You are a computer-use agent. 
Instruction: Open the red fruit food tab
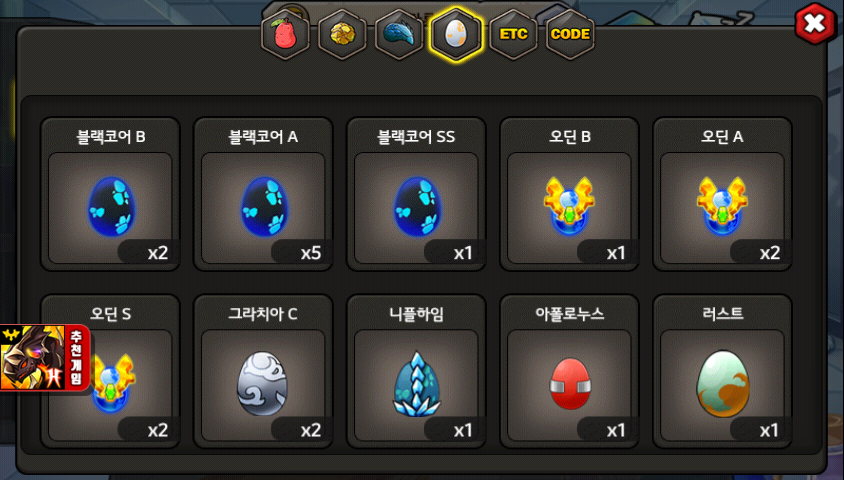coord(285,34)
